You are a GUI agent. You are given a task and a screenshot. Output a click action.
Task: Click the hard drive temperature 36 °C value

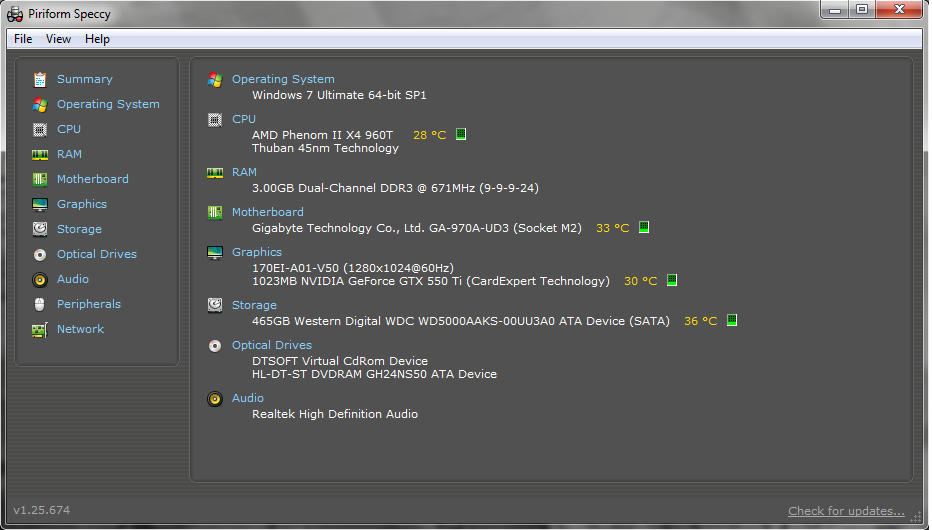pyautogui.click(x=701, y=321)
